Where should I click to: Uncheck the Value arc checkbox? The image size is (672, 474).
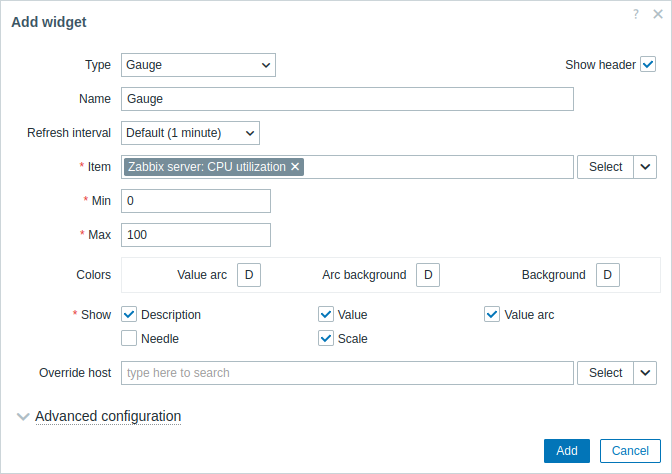click(492, 314)
